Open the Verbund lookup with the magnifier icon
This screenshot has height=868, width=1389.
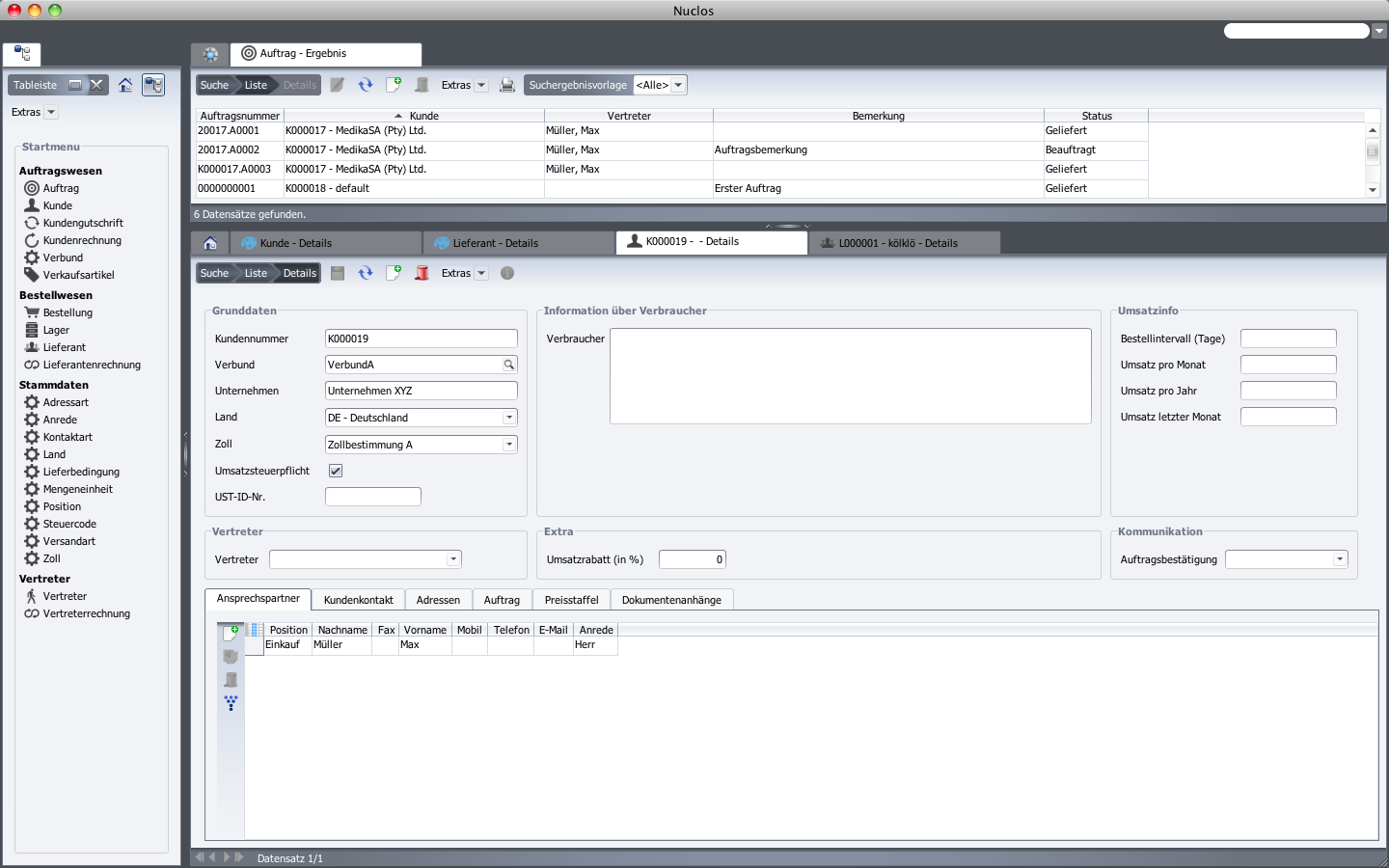(x=508, y=365)
